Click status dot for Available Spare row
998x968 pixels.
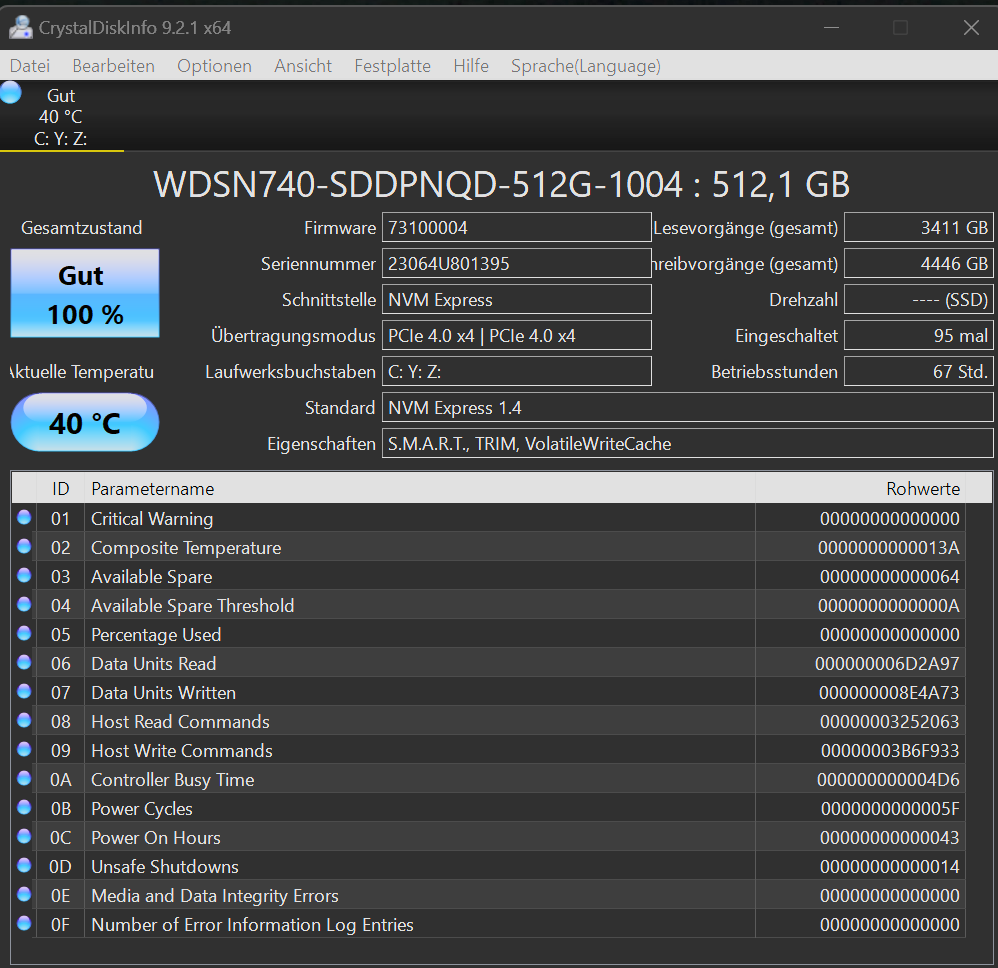coord(24,575)
